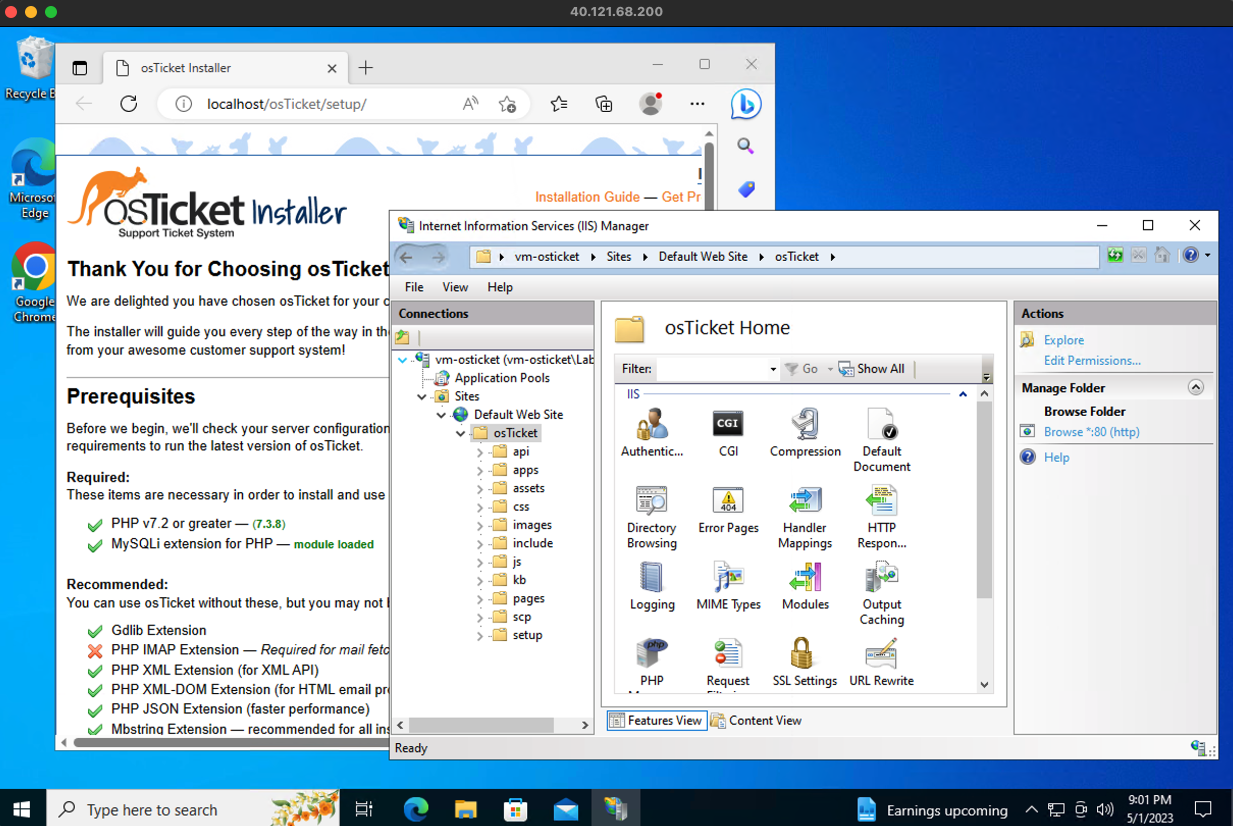Image resolution: width=1233 pixels, height=826 pixels.
Task: Open the MIME Types feature
Action: tap(728, 586)
